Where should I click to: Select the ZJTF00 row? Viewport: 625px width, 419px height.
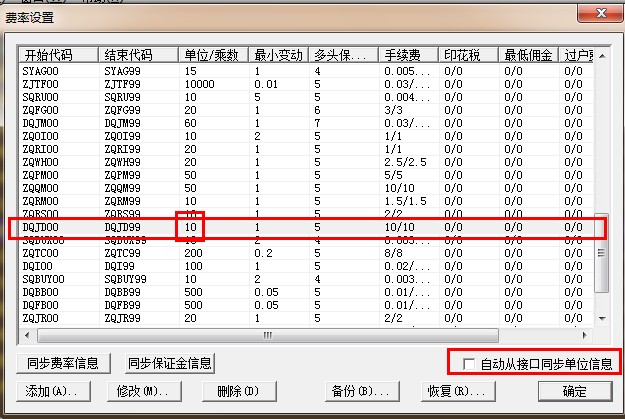[x=307, y=84]
